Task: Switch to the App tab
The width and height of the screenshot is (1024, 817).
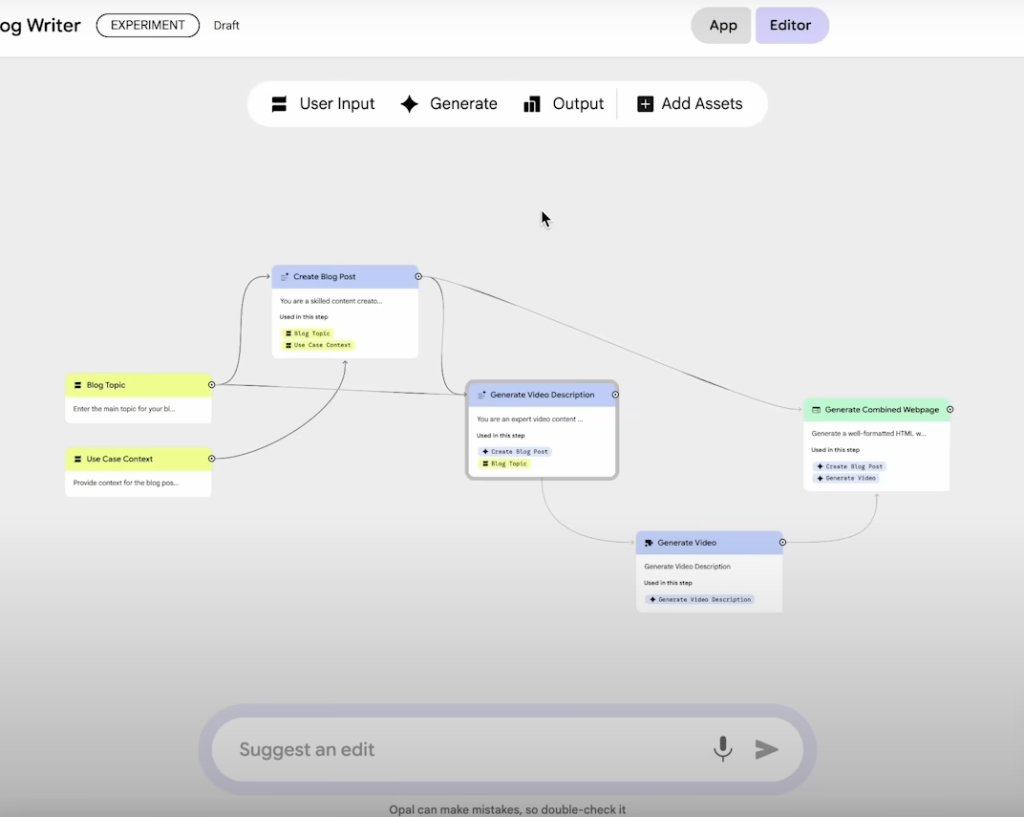Action: pos(721,25)
